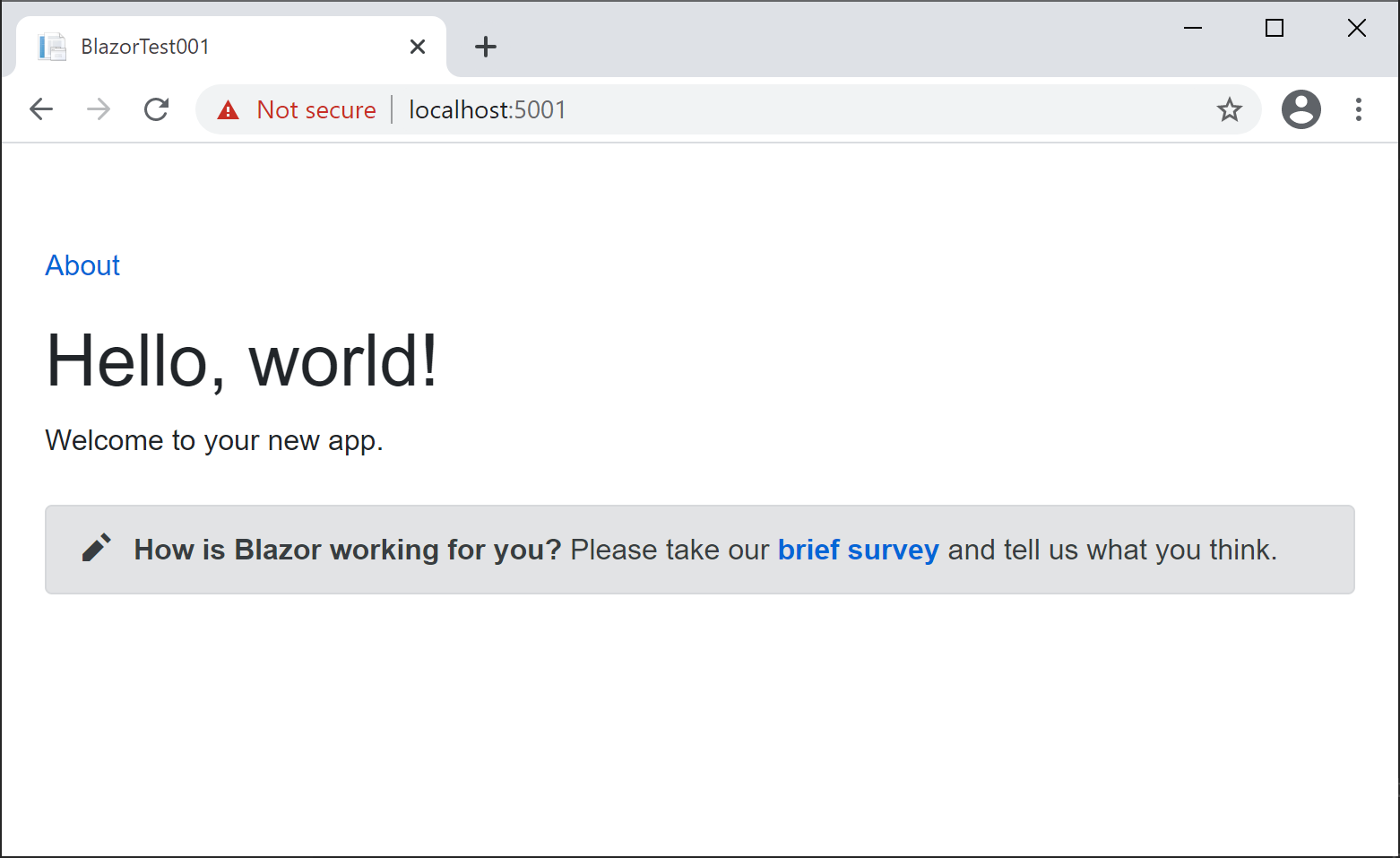Go back using the browser back arrow
This screenshot has width=1400, height=858.
pos(41,109)
